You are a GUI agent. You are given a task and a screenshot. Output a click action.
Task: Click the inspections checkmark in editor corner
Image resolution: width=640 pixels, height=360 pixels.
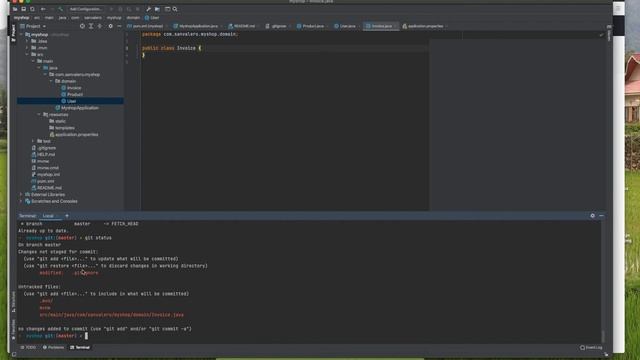pyautogui.click(x=602, y=35)
